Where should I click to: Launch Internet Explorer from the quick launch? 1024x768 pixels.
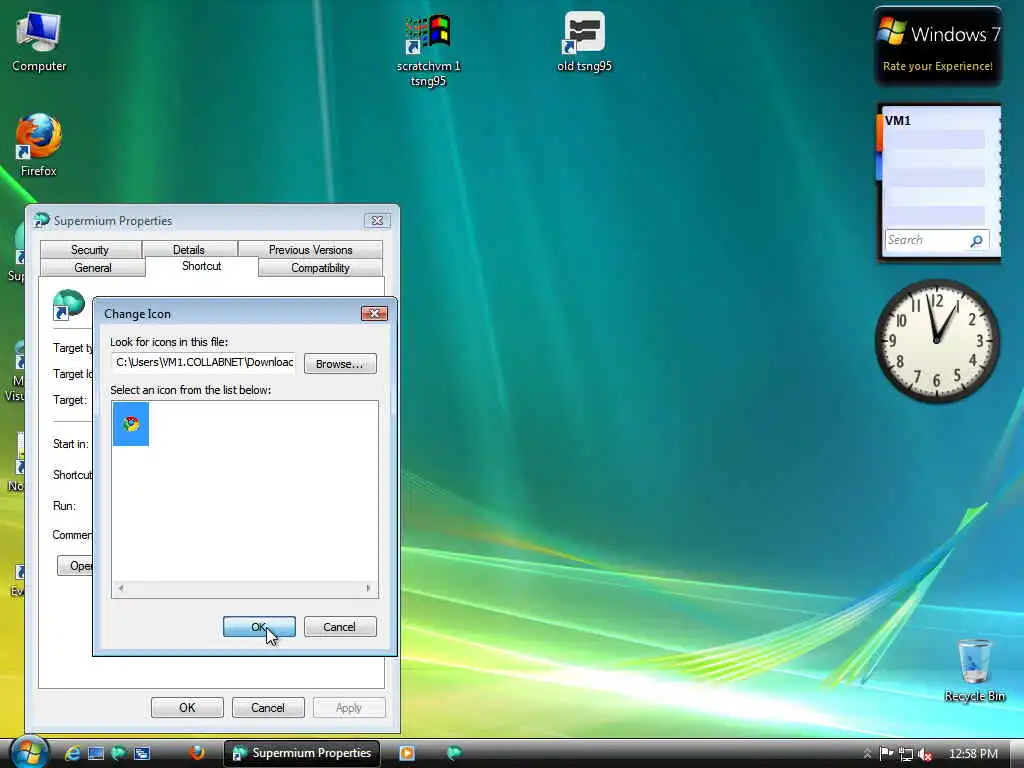point(72,754)
